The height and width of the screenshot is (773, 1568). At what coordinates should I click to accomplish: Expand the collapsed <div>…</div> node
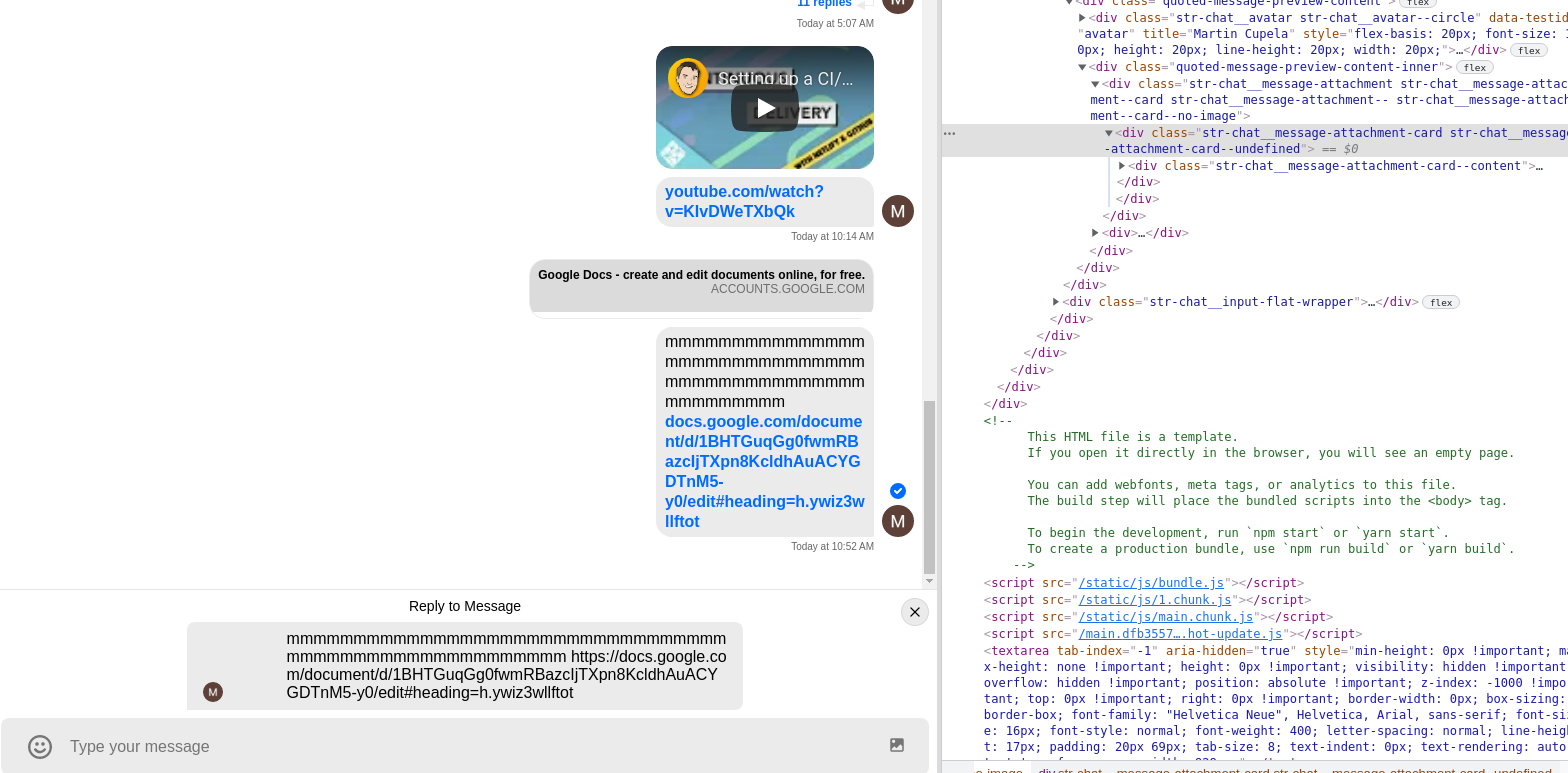pyautogui.click(x=1095, y=233)
